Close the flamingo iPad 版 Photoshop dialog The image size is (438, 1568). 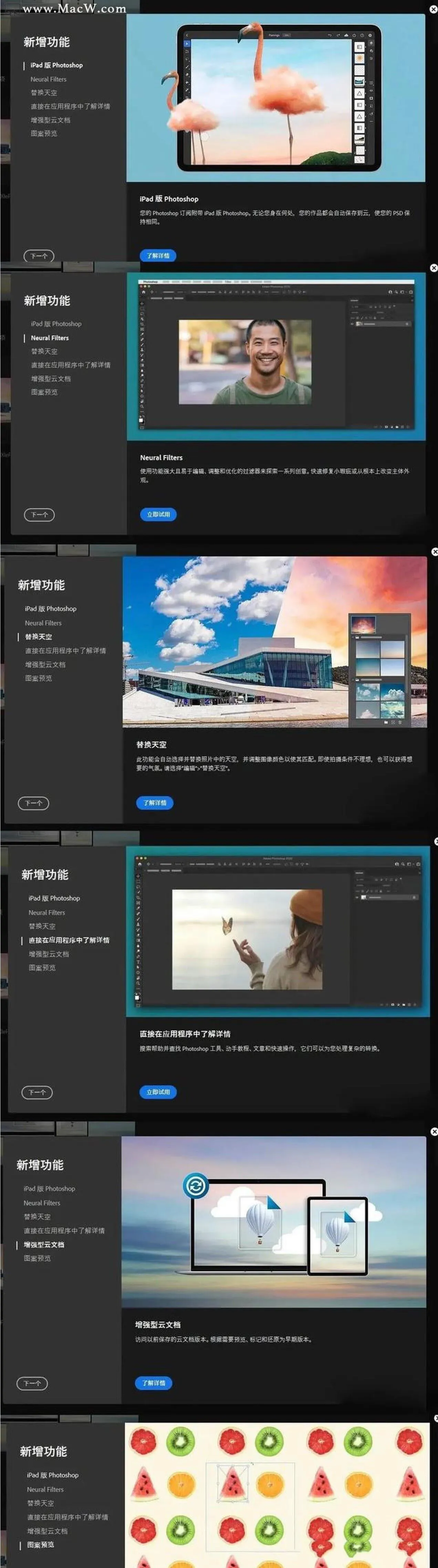point(433,10)
